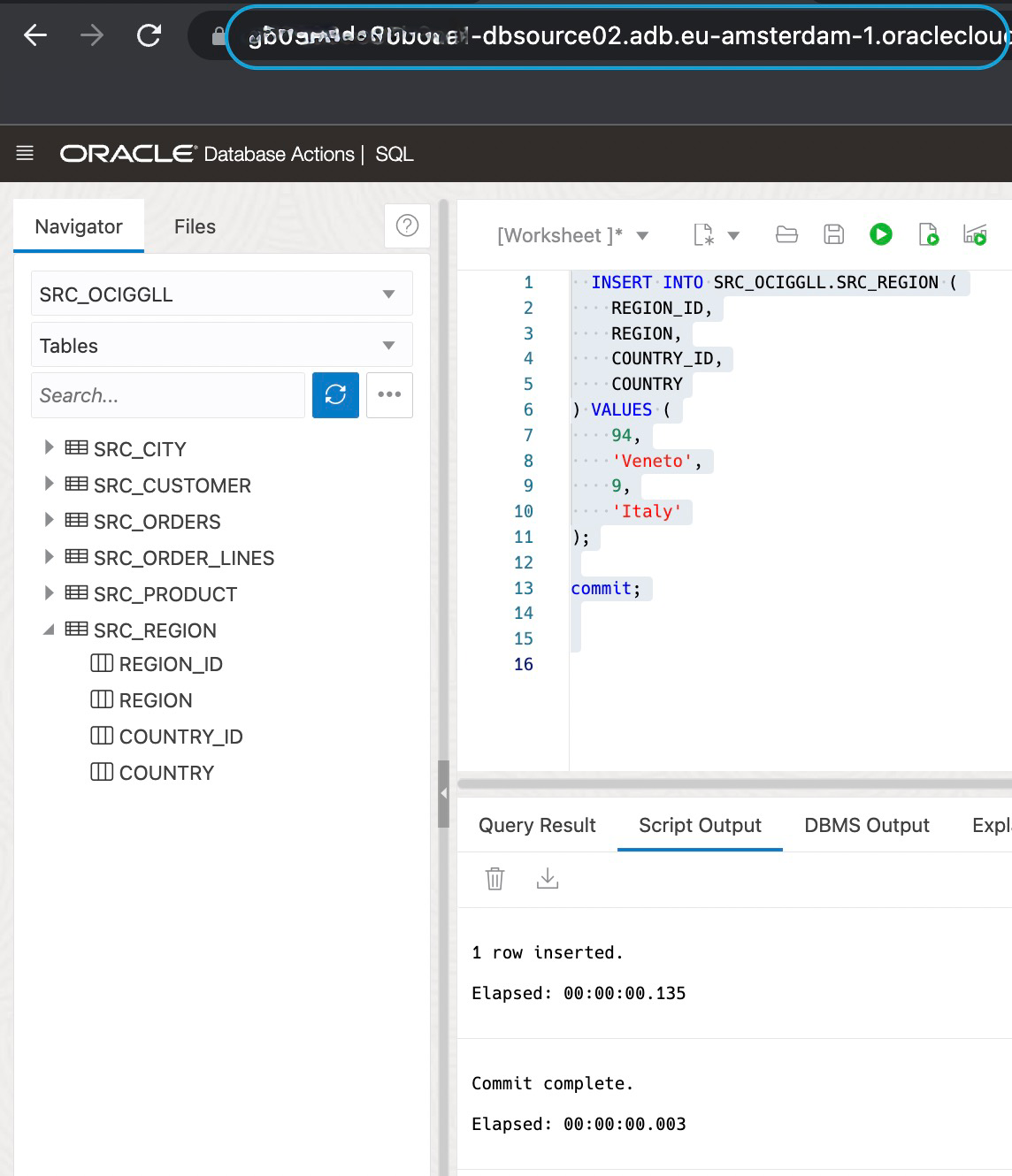1012x1176 pixels.
Task: Click the horizontal scrollbar below the editor
Action: tap(734, 783)
